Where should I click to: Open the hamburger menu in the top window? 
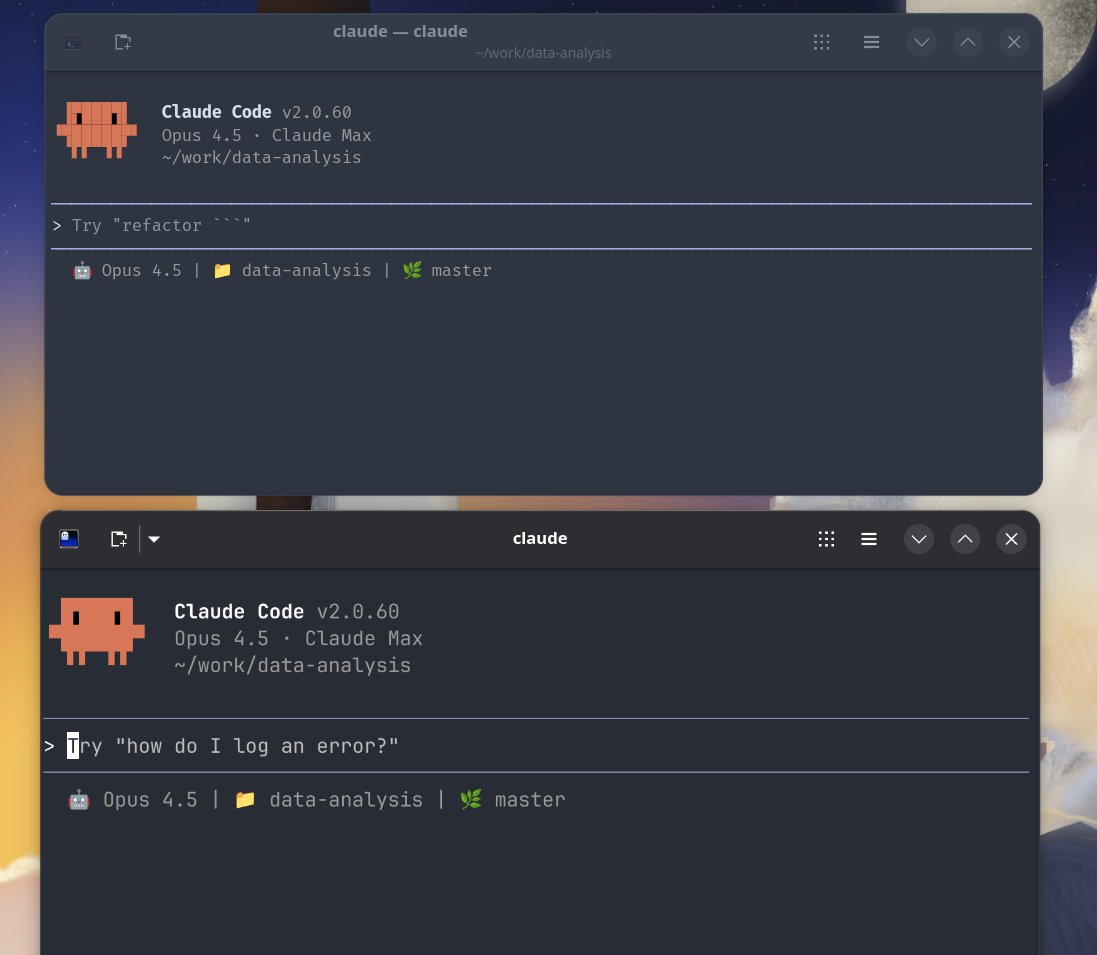tap(871, 42)
